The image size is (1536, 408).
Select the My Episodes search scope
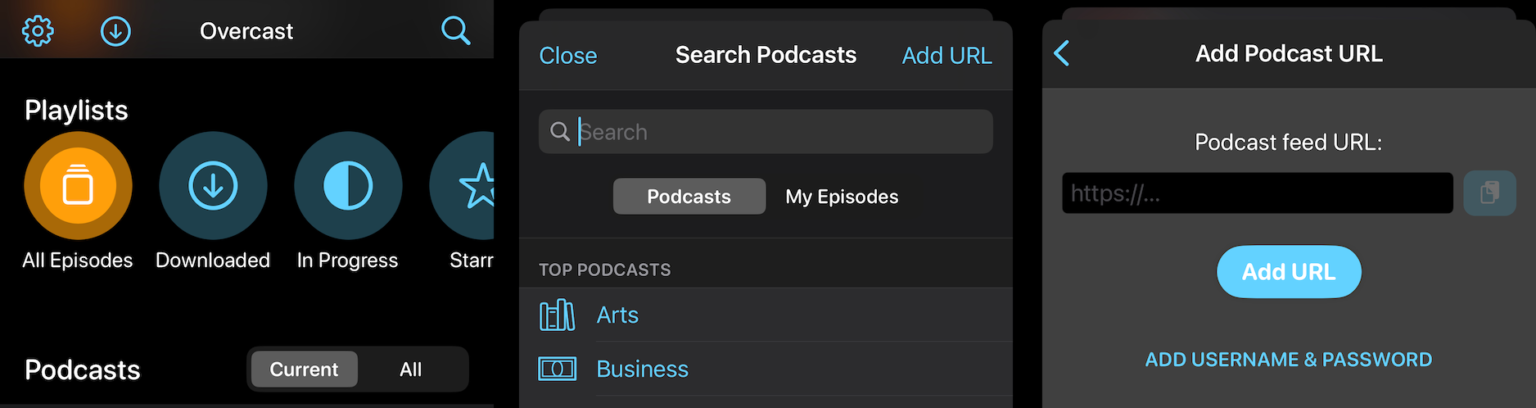tap(842, 197)
